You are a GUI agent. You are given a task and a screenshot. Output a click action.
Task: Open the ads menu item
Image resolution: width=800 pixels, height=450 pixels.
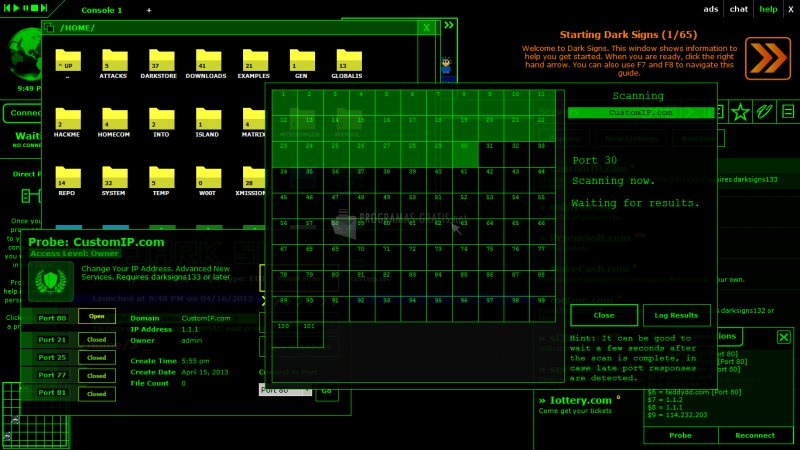point(711,9)
